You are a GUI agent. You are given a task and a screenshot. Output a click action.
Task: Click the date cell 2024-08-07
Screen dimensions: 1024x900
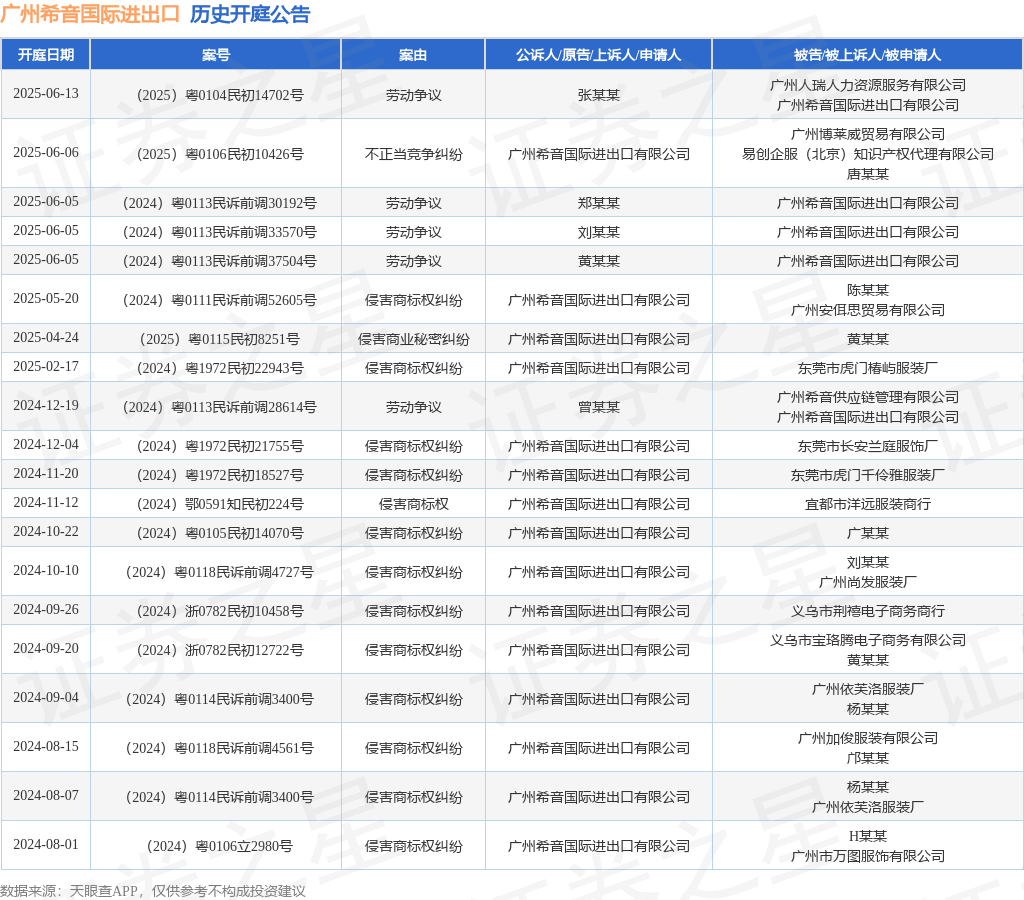[46, 796]
